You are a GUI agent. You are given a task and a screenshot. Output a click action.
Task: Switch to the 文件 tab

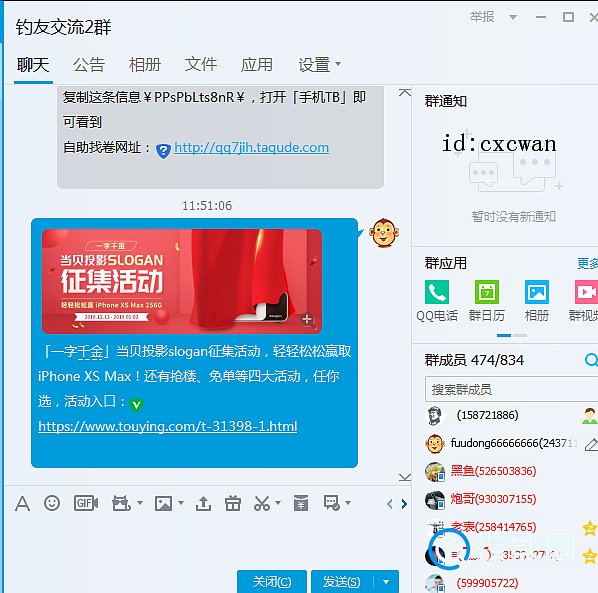coord(201,64)
